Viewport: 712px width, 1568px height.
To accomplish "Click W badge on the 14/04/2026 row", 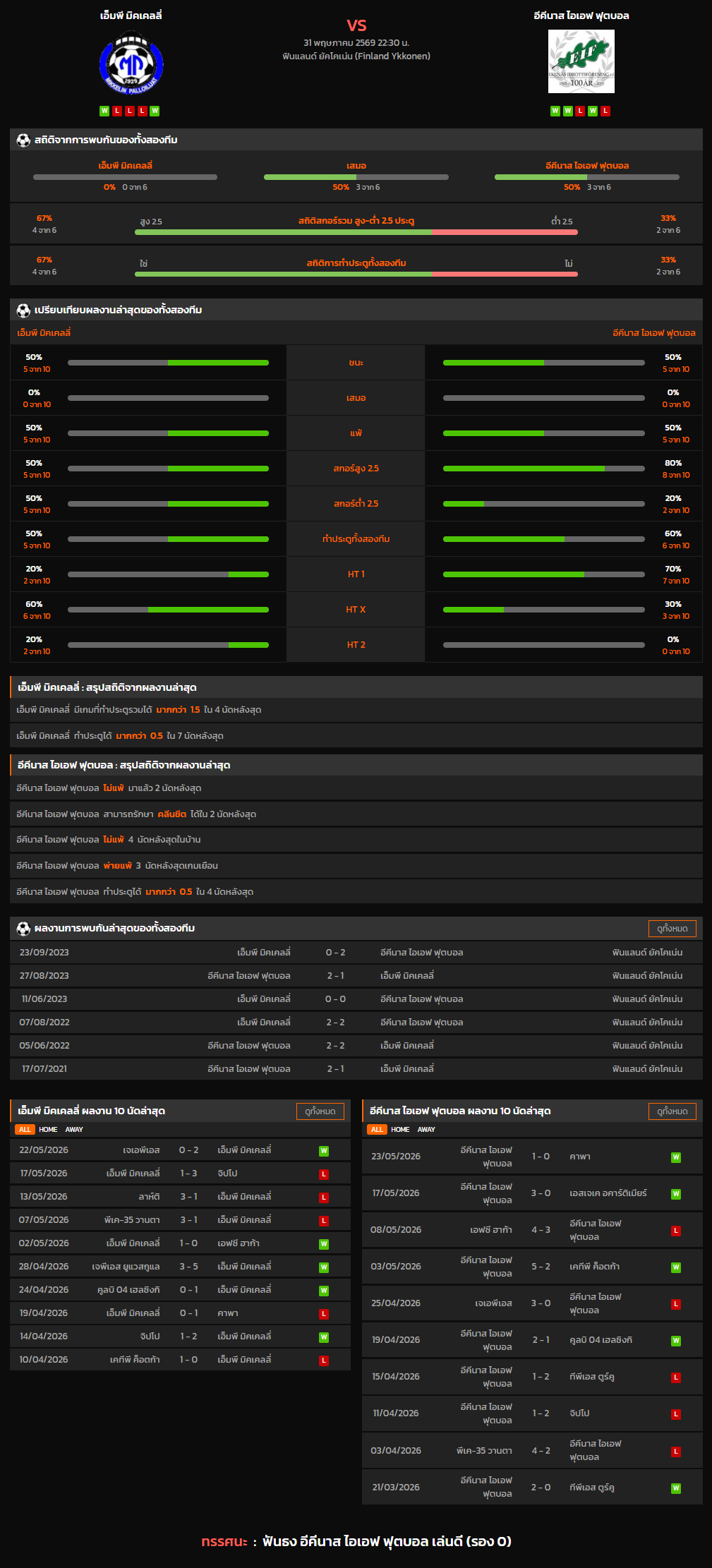I will 324,1337.
